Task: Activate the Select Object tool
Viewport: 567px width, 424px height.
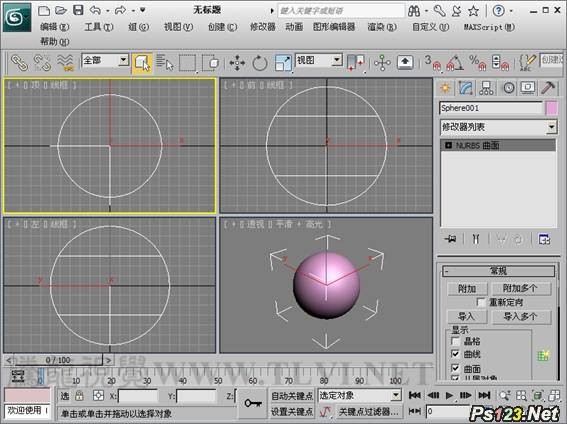Action: [142, 63]
